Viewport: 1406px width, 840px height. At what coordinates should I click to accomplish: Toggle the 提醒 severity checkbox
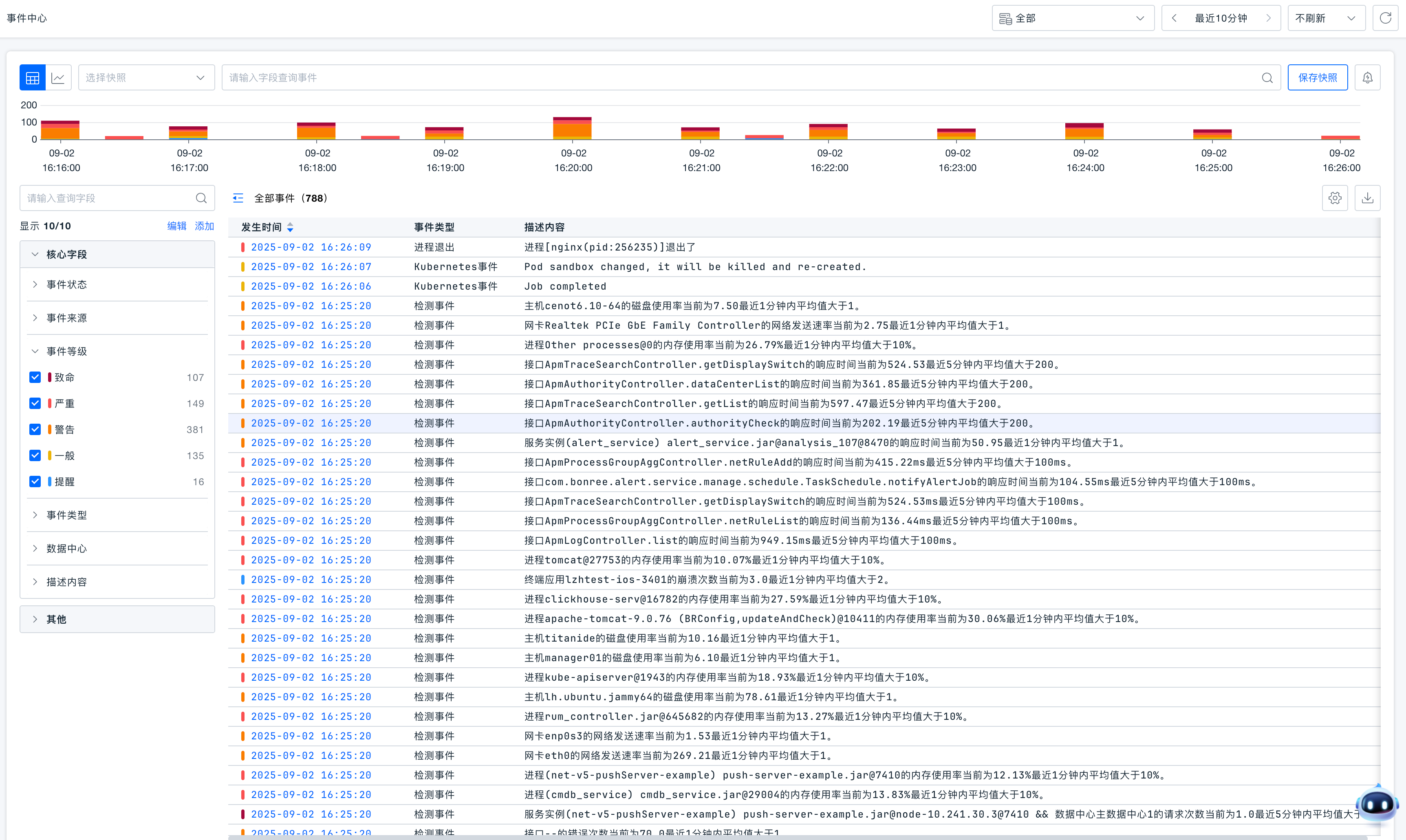(35, 482)
